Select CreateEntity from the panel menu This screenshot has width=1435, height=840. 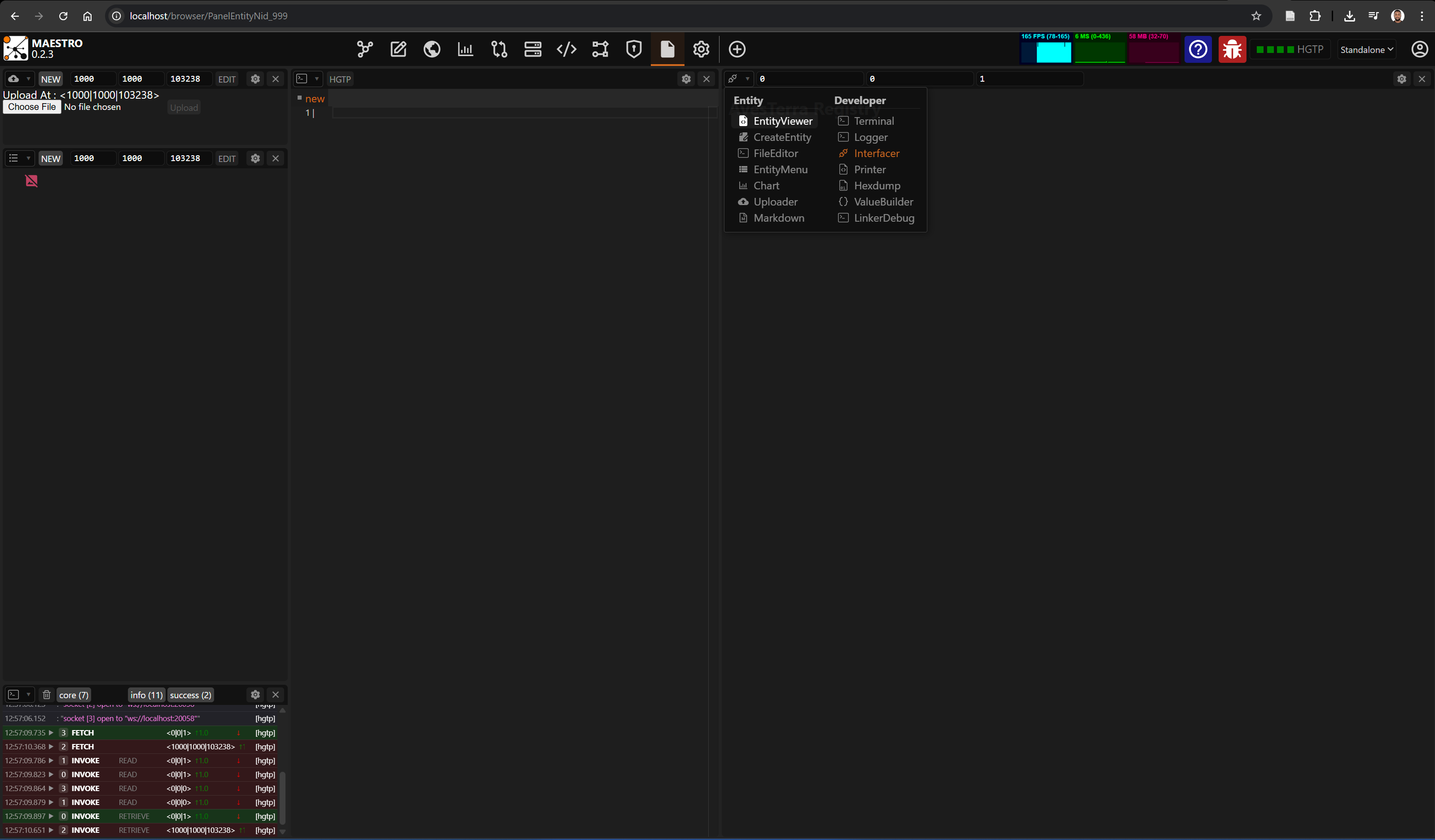point(775,137)
